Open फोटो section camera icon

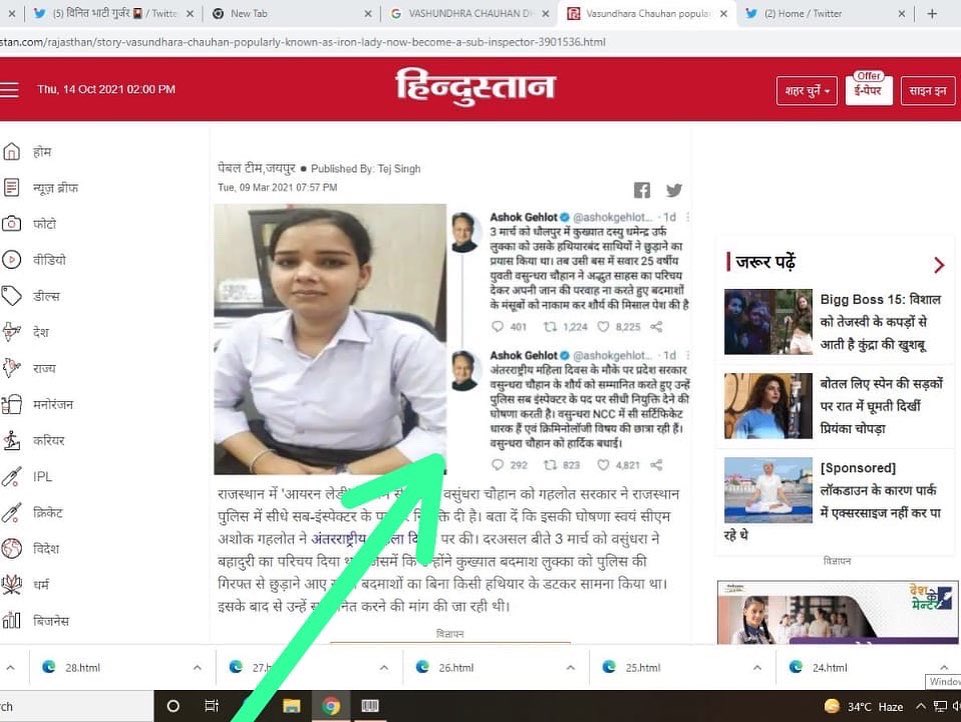(12, 224)
